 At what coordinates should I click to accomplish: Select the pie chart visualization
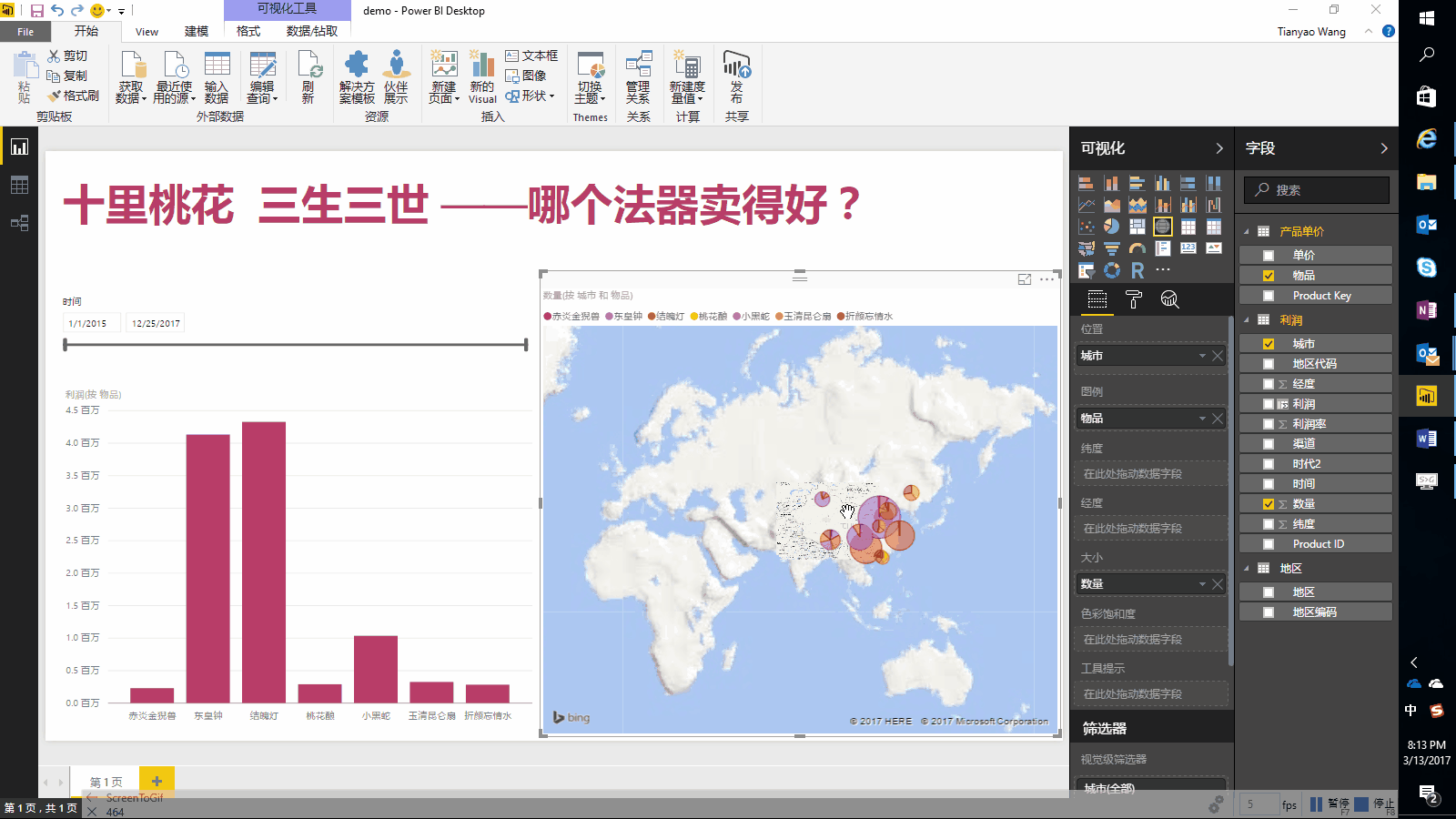(x=1112, y=227)
